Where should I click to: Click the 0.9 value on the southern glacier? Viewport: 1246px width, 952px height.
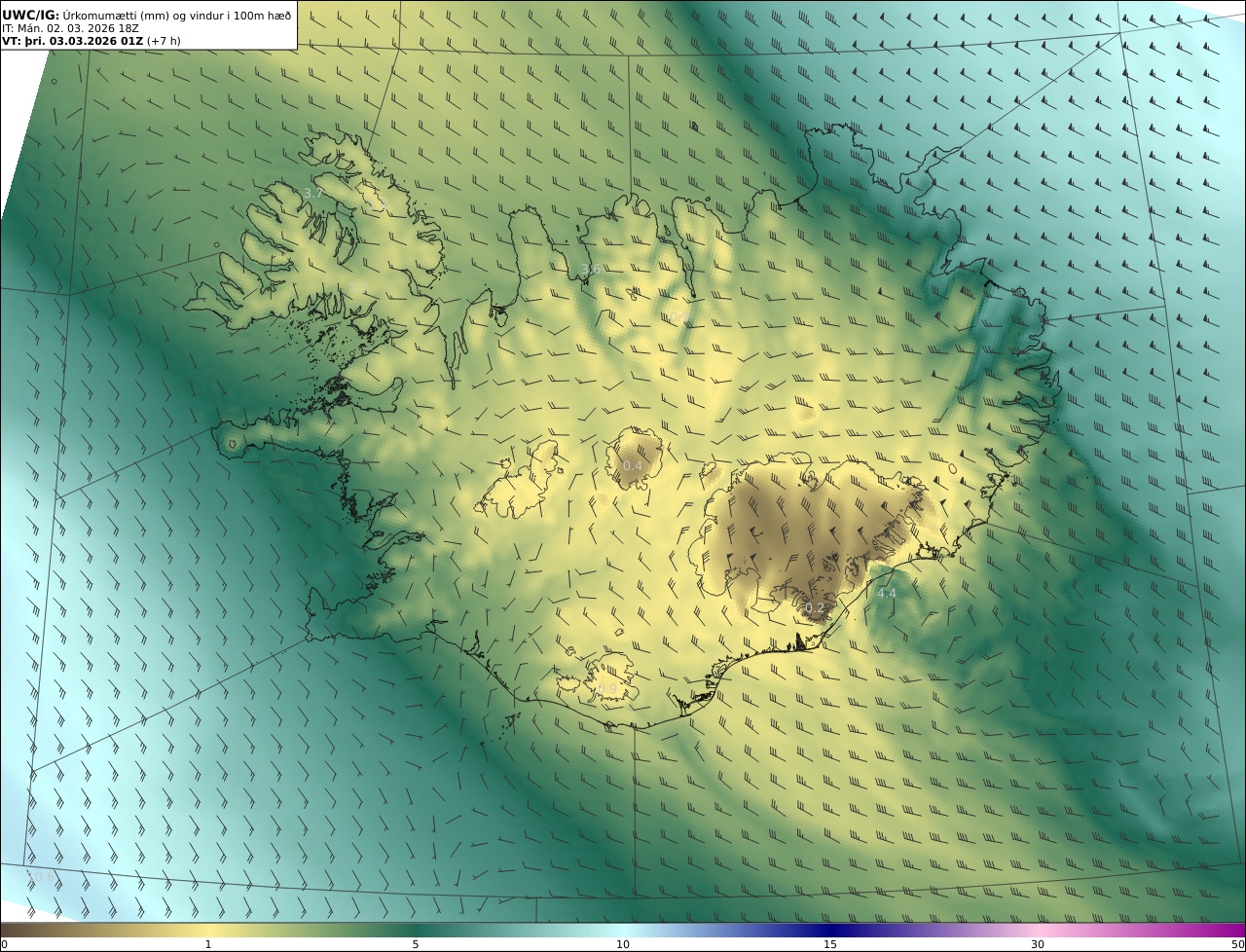607,688
